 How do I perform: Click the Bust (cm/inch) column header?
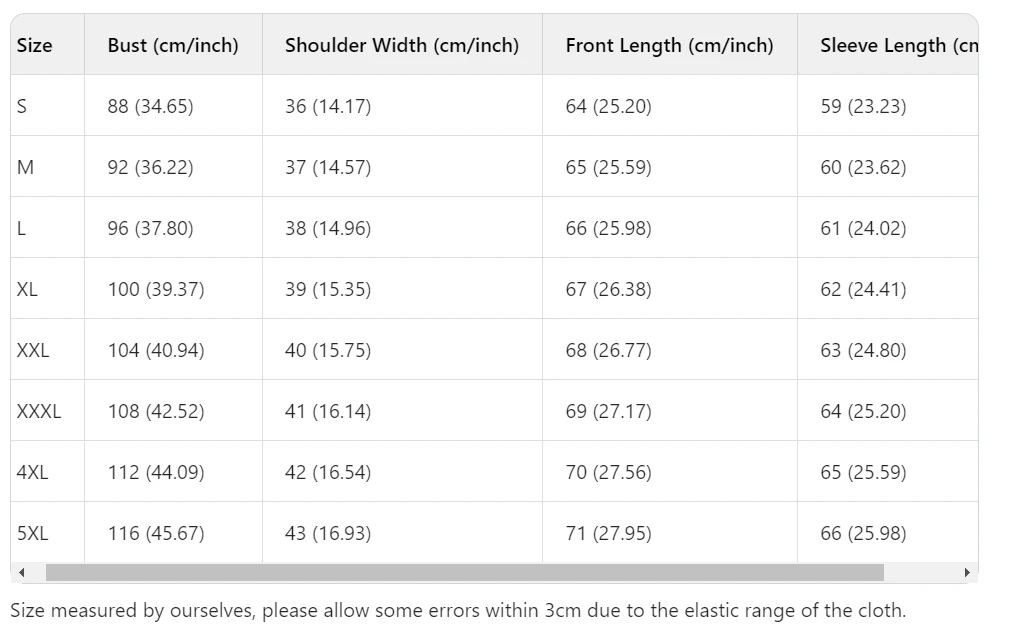coord(173,45)
